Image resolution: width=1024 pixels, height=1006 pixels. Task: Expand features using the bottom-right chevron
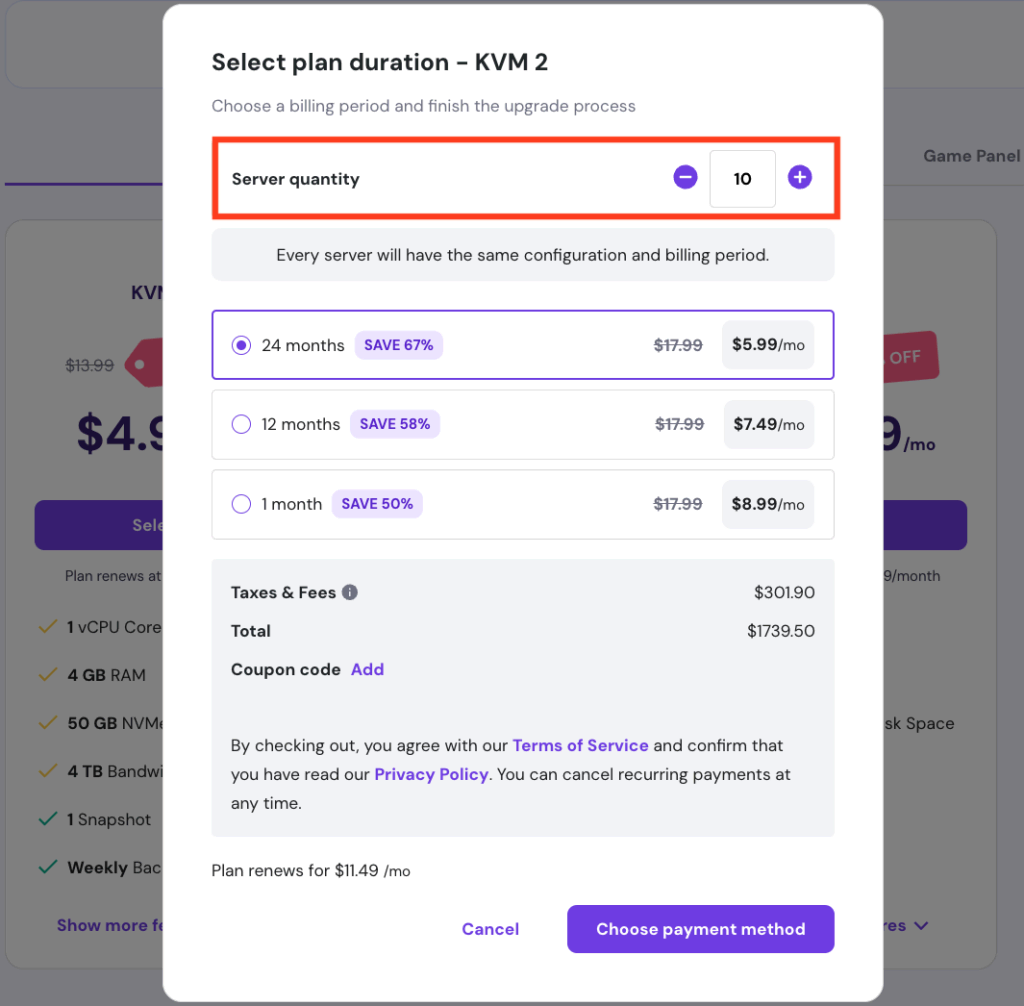coord(920,926)
